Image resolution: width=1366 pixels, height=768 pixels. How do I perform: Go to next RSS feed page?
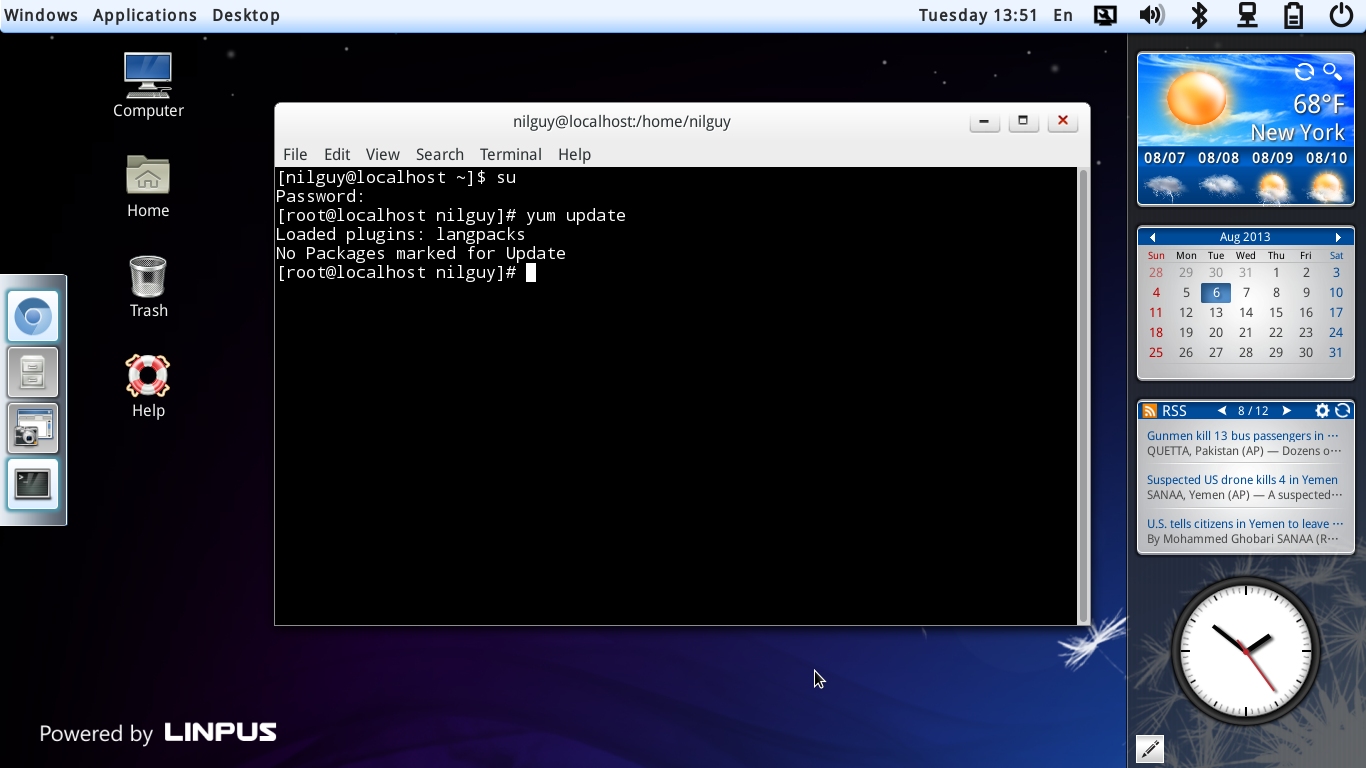click(1286, 410)
